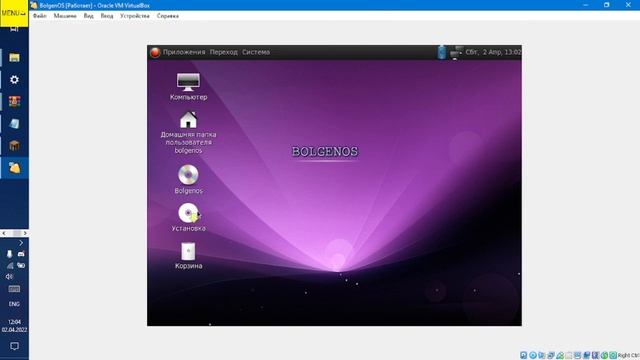Screen dimensions: 640x360
Task: Click the network adapter icon in VirtualBox status bar
Action: 551,356
